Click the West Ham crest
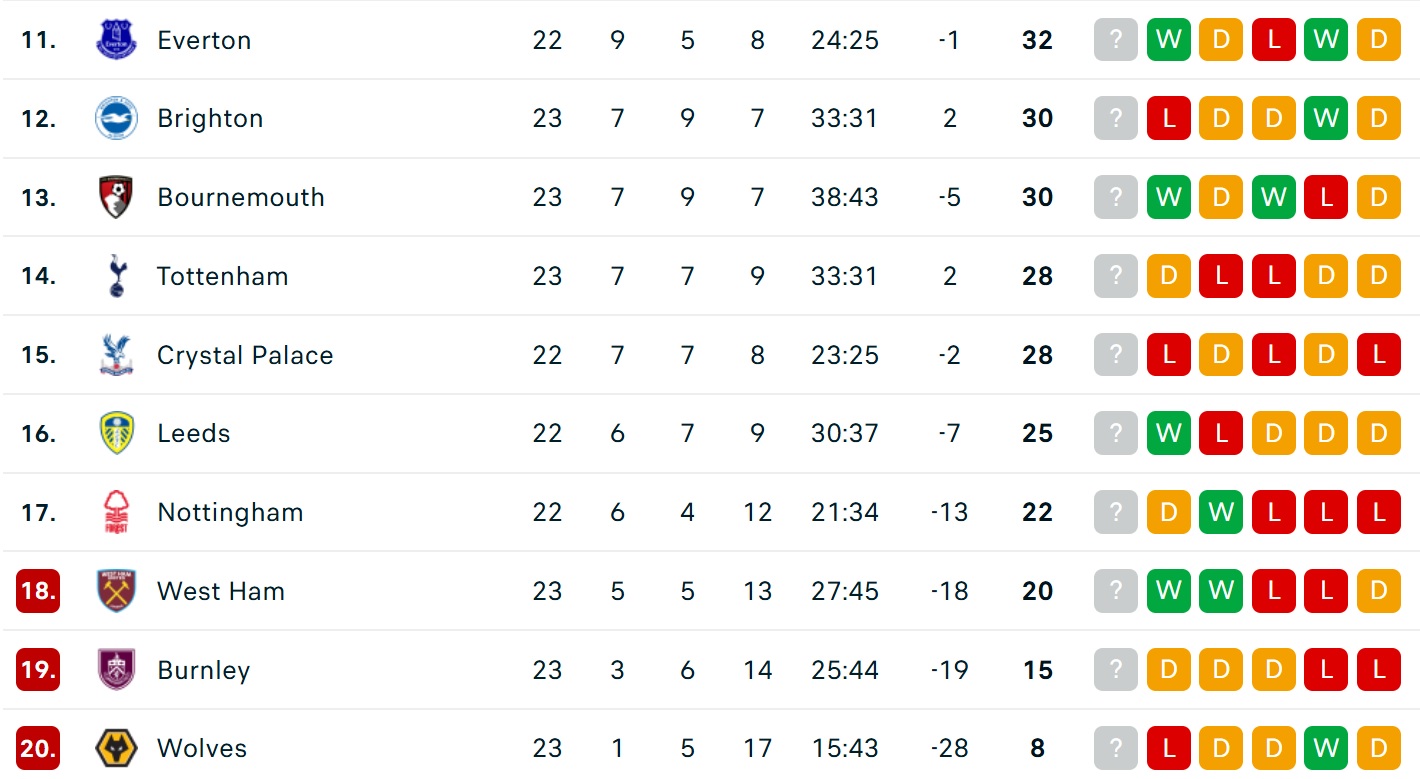Viewport: 1420px width, 779px height. (x=116, y=591)
